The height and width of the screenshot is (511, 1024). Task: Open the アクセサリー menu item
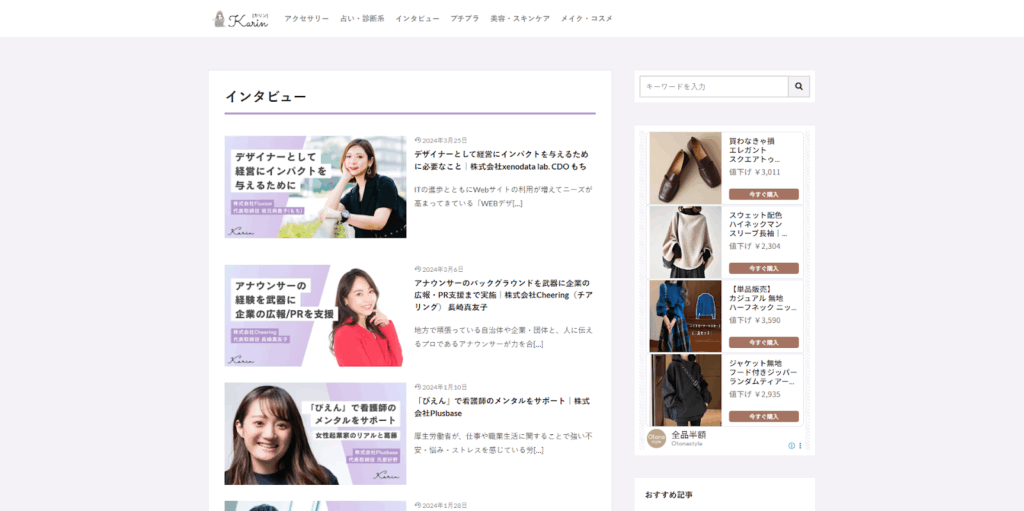(306, 19)
